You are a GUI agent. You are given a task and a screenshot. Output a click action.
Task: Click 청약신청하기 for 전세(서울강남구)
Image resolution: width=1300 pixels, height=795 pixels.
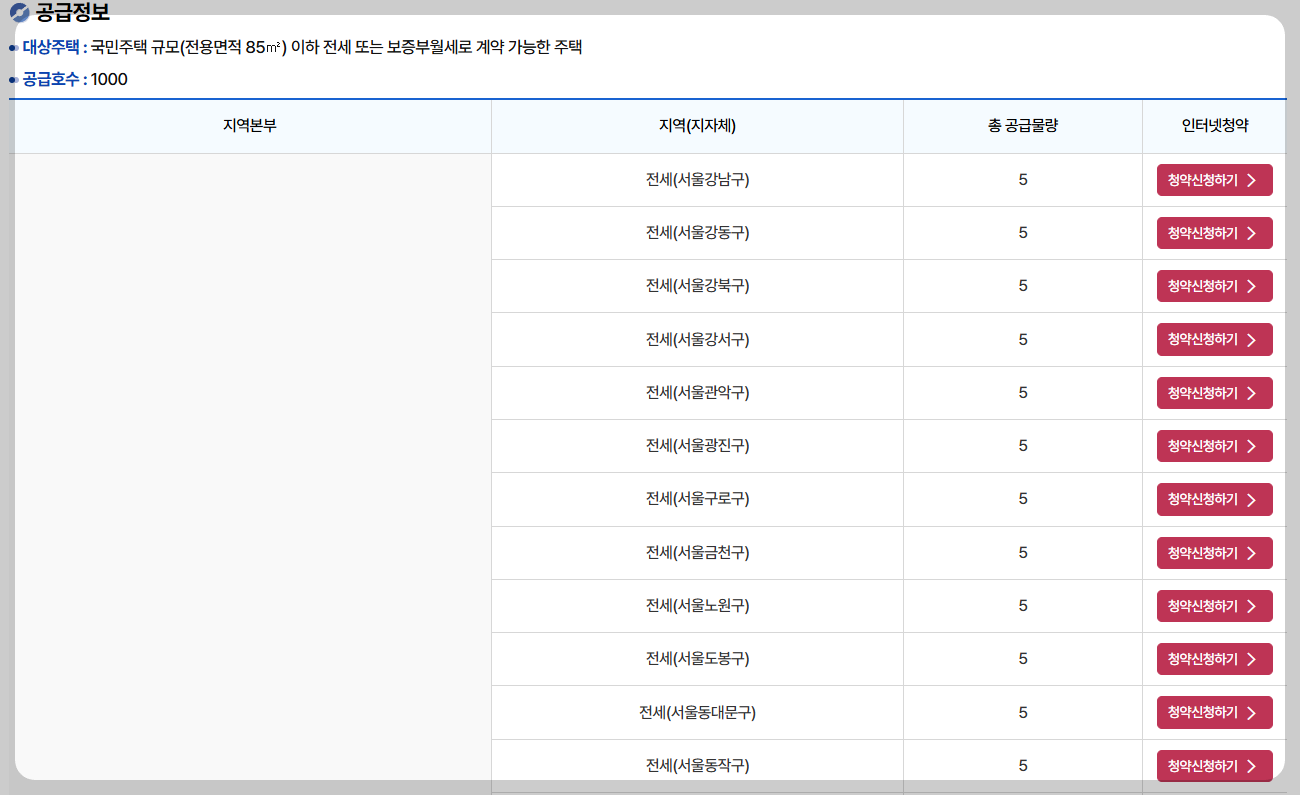coord(1214,179)
